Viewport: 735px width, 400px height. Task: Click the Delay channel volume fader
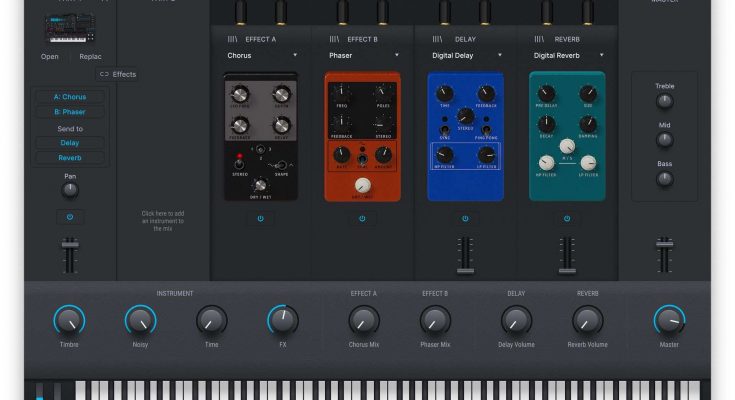[x=465, y=254]
